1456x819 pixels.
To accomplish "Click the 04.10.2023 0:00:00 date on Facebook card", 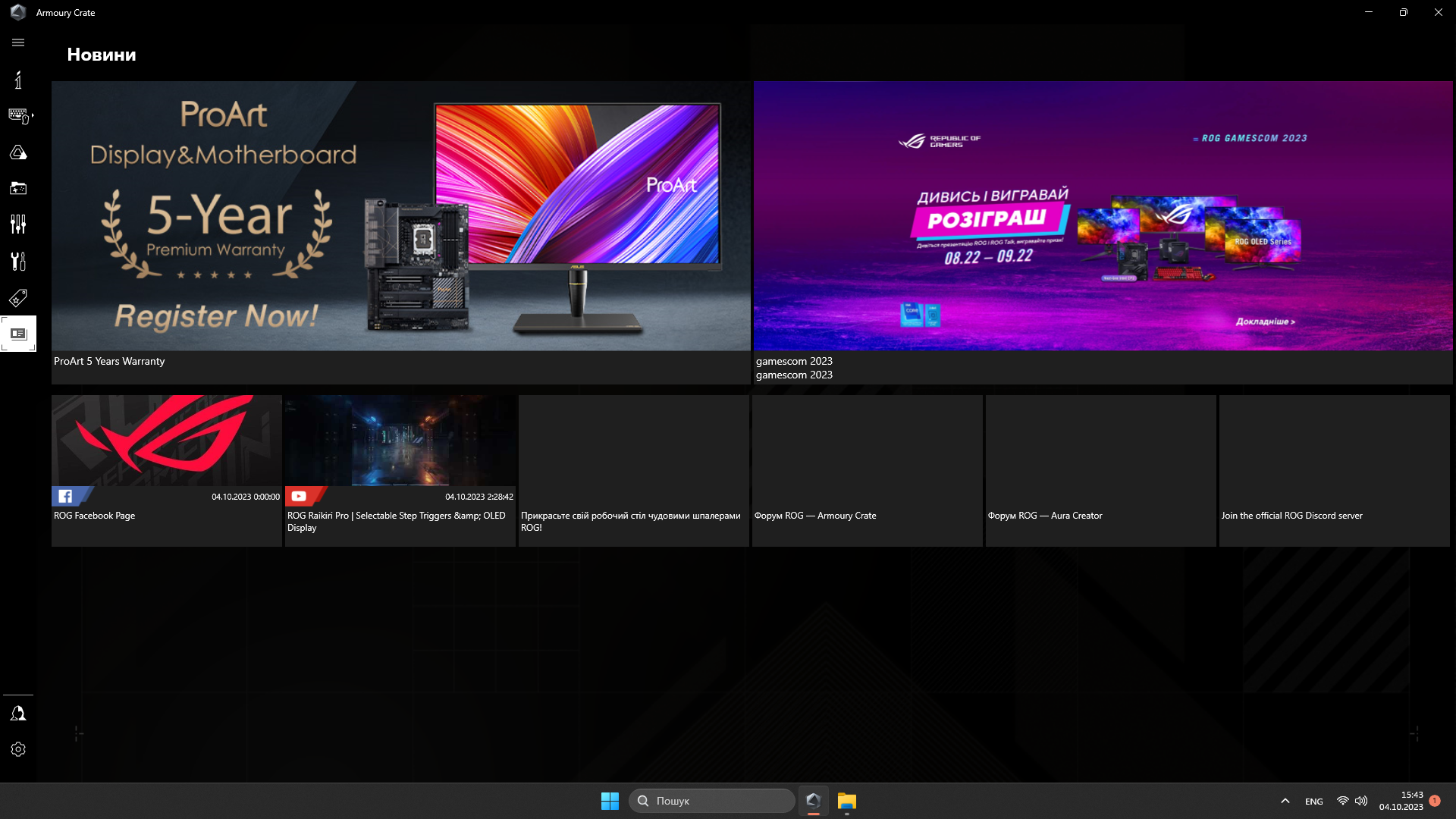I will coord(246,497).
